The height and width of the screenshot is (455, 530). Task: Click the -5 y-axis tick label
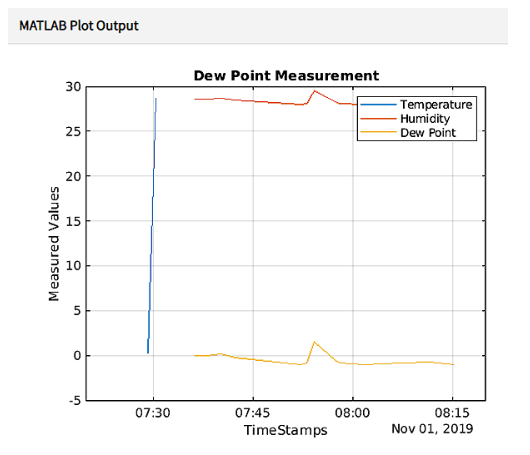click(75, 401)
